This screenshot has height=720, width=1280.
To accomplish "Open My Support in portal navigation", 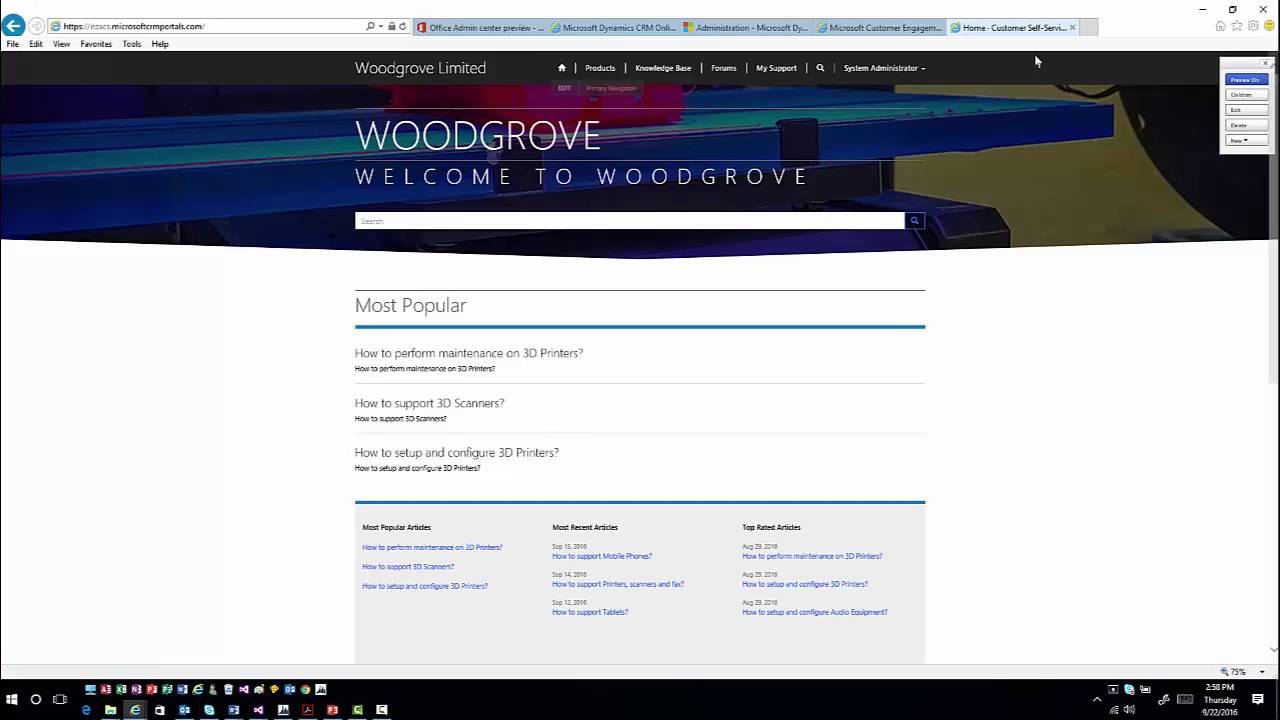I will click(x=776, y=68).
